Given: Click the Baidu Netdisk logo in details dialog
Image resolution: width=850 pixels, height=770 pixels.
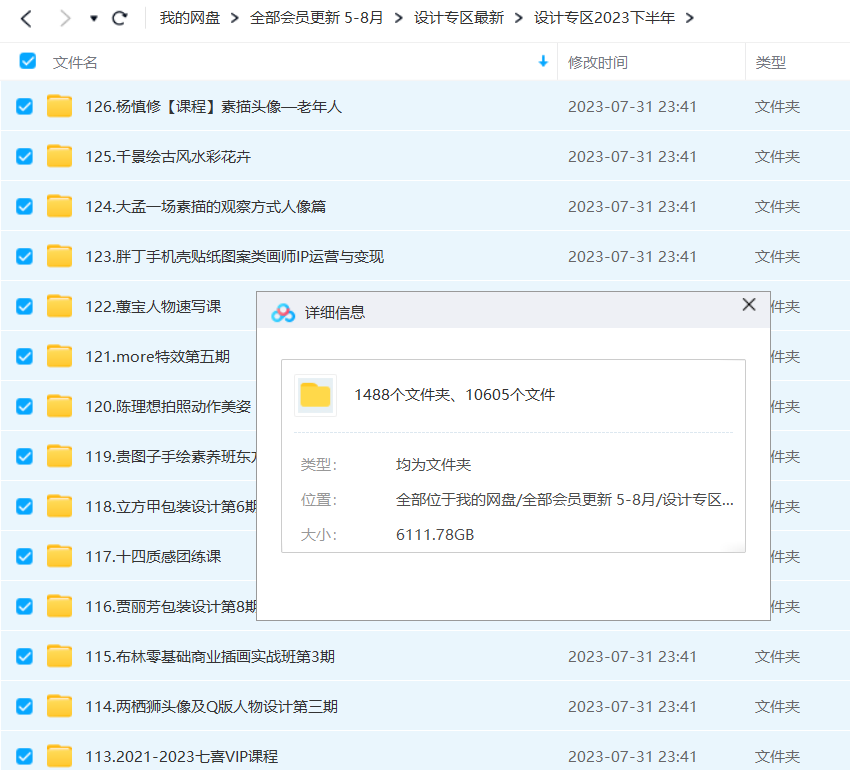Looking at the screenshot, I should coord(283,312).
